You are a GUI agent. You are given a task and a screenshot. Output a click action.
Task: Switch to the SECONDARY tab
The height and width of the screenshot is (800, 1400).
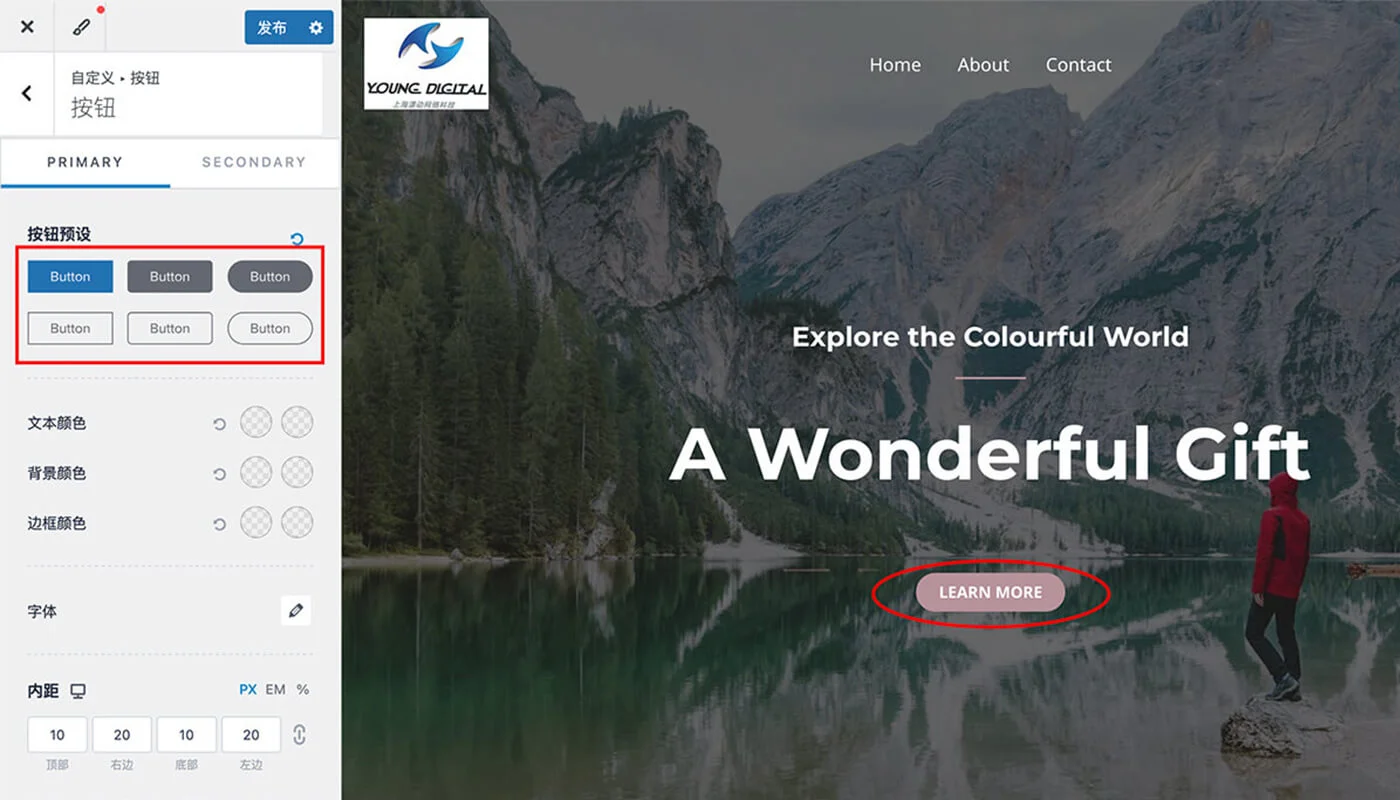point(254,162)
